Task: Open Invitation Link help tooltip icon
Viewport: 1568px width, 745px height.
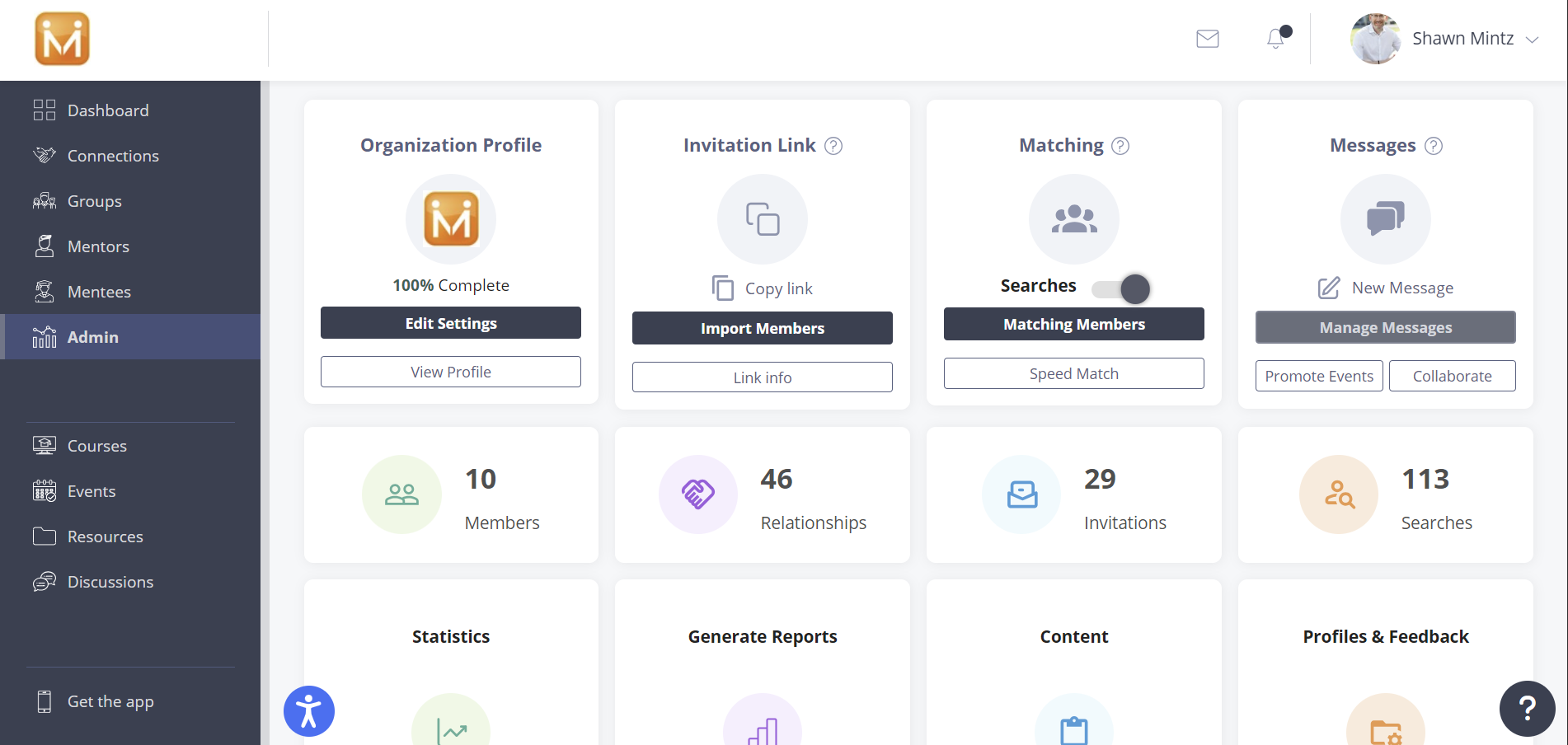Action: tap(833, 146)
